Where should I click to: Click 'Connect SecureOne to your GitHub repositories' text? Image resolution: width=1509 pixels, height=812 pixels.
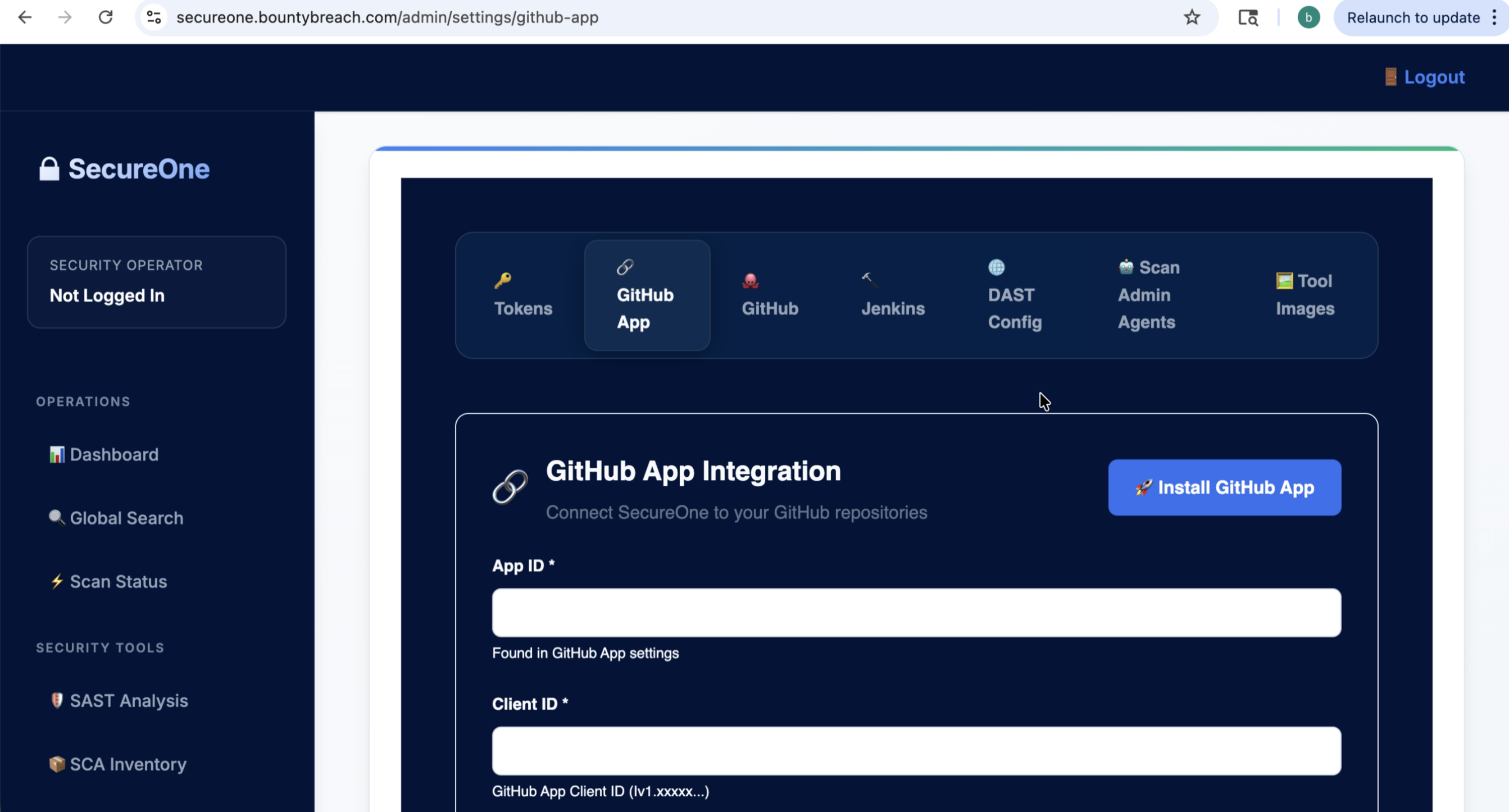coord(737,512)
